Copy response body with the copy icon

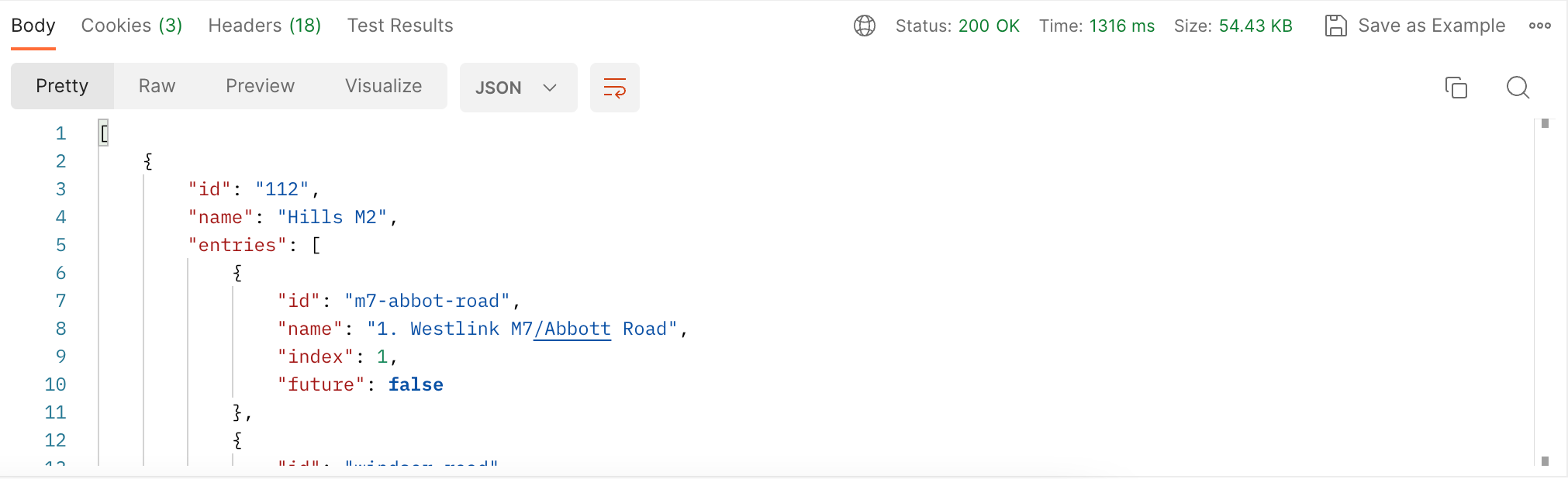pyautogui.click(x=1456, y=88)
